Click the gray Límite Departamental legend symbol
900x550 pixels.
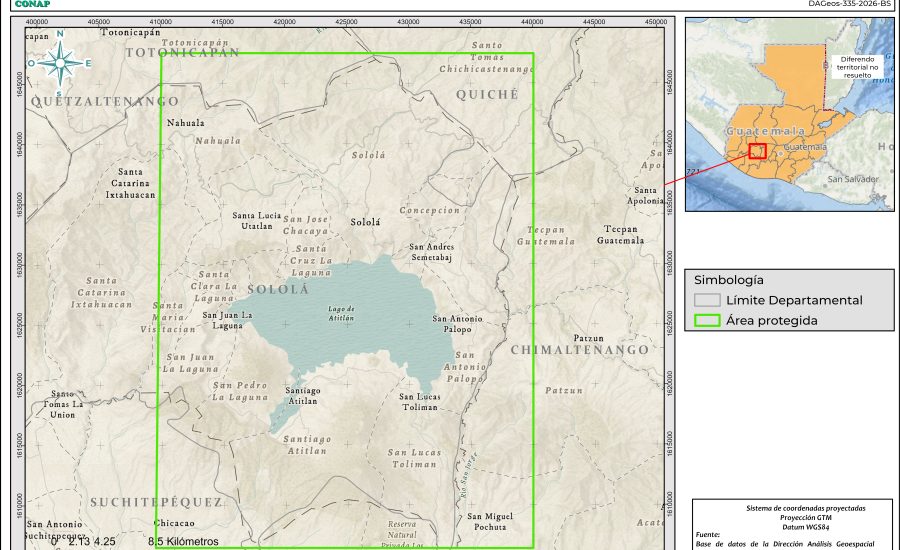(707, 300)
